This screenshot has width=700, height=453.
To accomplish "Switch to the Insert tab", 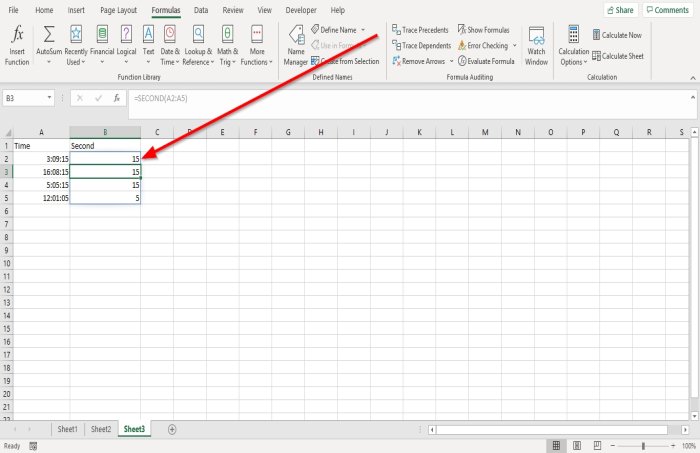I will coord(76,10).
